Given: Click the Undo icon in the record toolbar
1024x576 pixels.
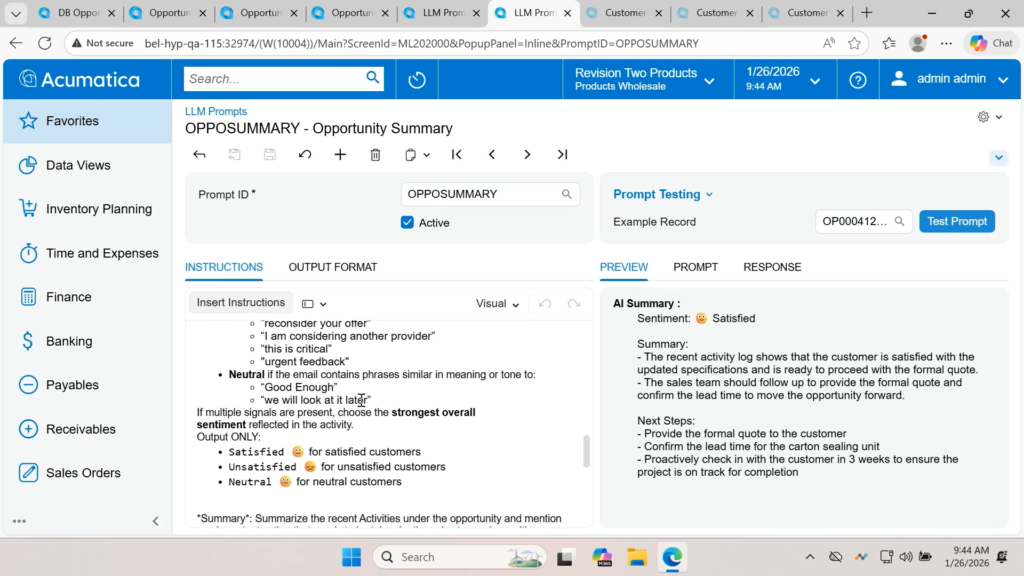Looking at the screenshot, I should click(305, 155).
